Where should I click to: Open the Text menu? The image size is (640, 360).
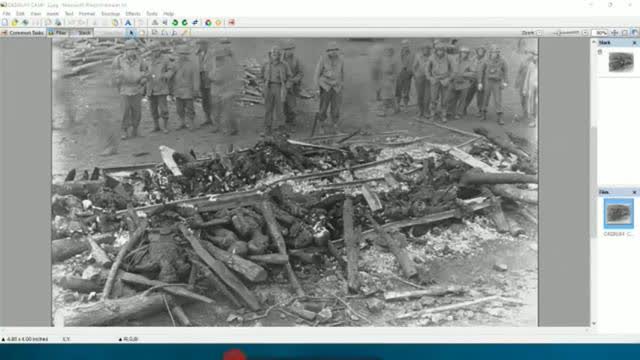[x=69, y=13]
